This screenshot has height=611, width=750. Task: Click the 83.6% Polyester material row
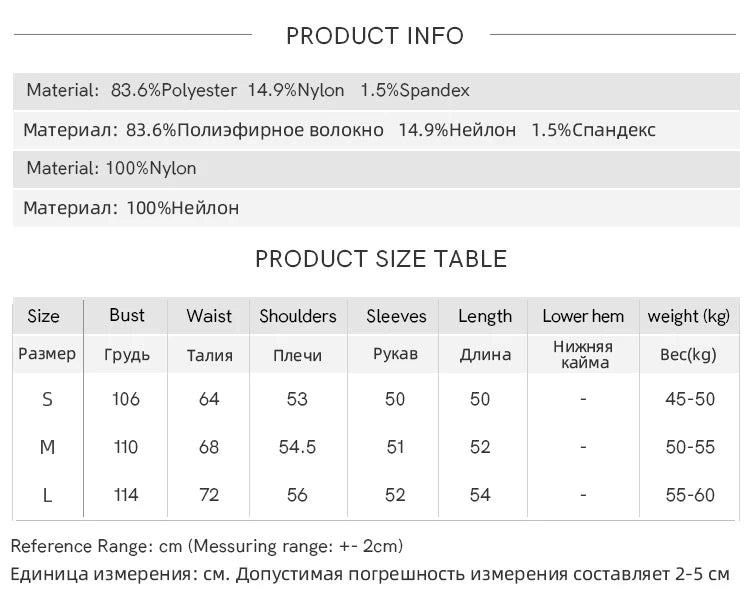coord(376,90)
